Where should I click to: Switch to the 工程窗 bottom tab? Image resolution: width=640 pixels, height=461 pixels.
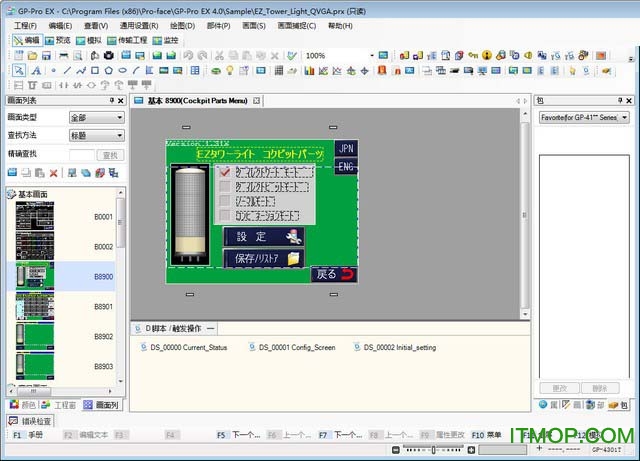59,405
